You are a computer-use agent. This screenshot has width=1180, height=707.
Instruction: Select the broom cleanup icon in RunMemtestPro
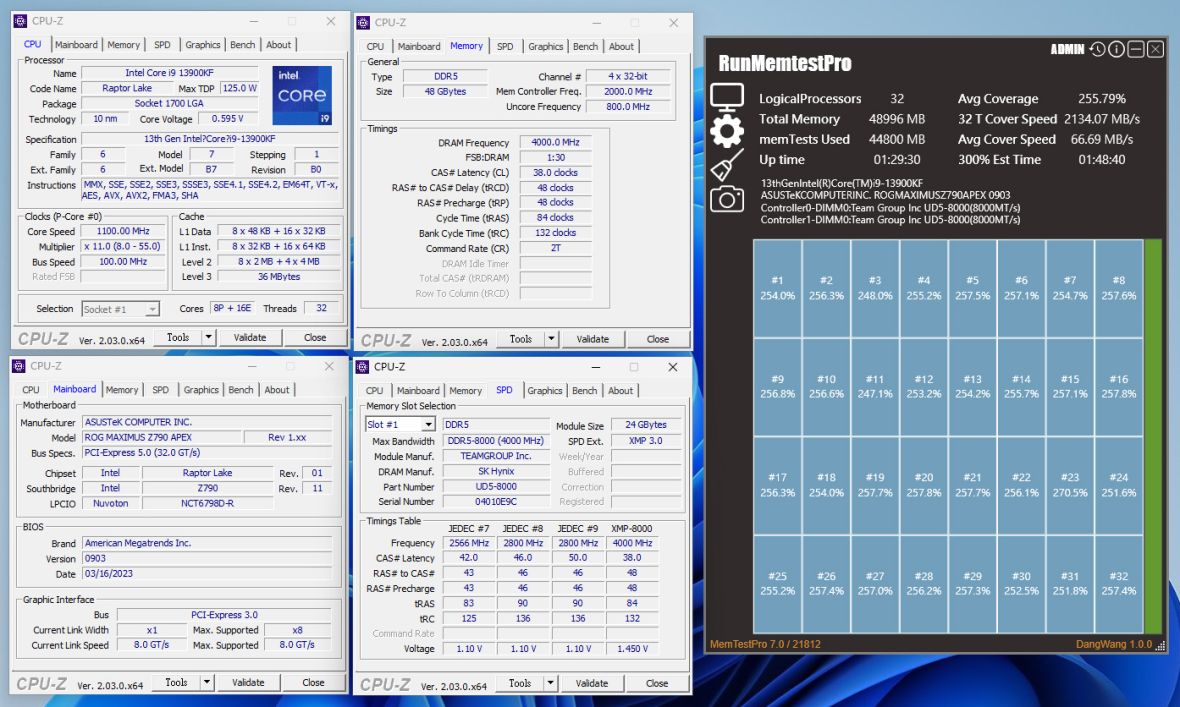pyautogui.click(x=728, y=160)
